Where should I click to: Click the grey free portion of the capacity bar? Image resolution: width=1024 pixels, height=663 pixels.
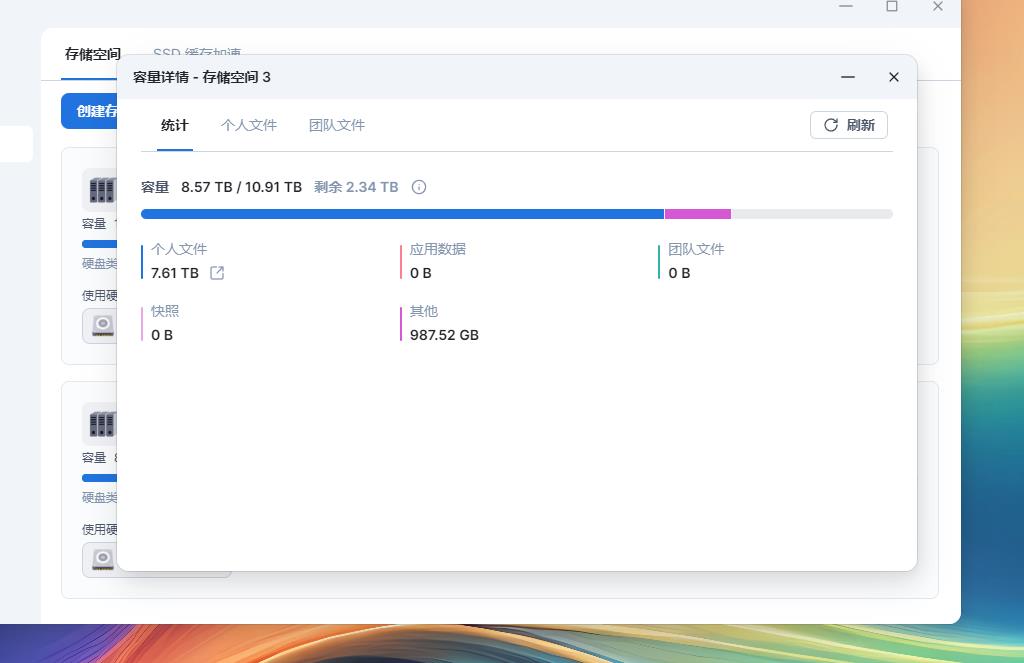812,214
